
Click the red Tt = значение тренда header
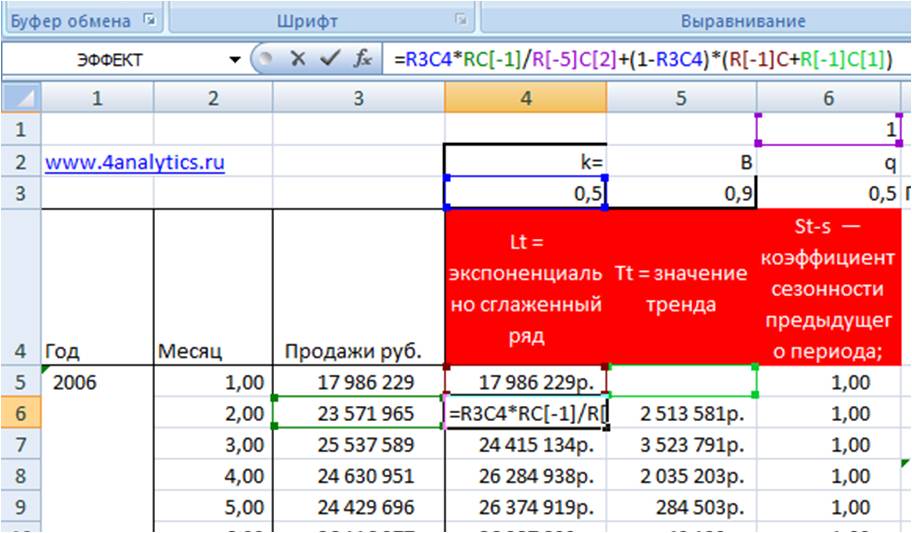pos(681,287)
